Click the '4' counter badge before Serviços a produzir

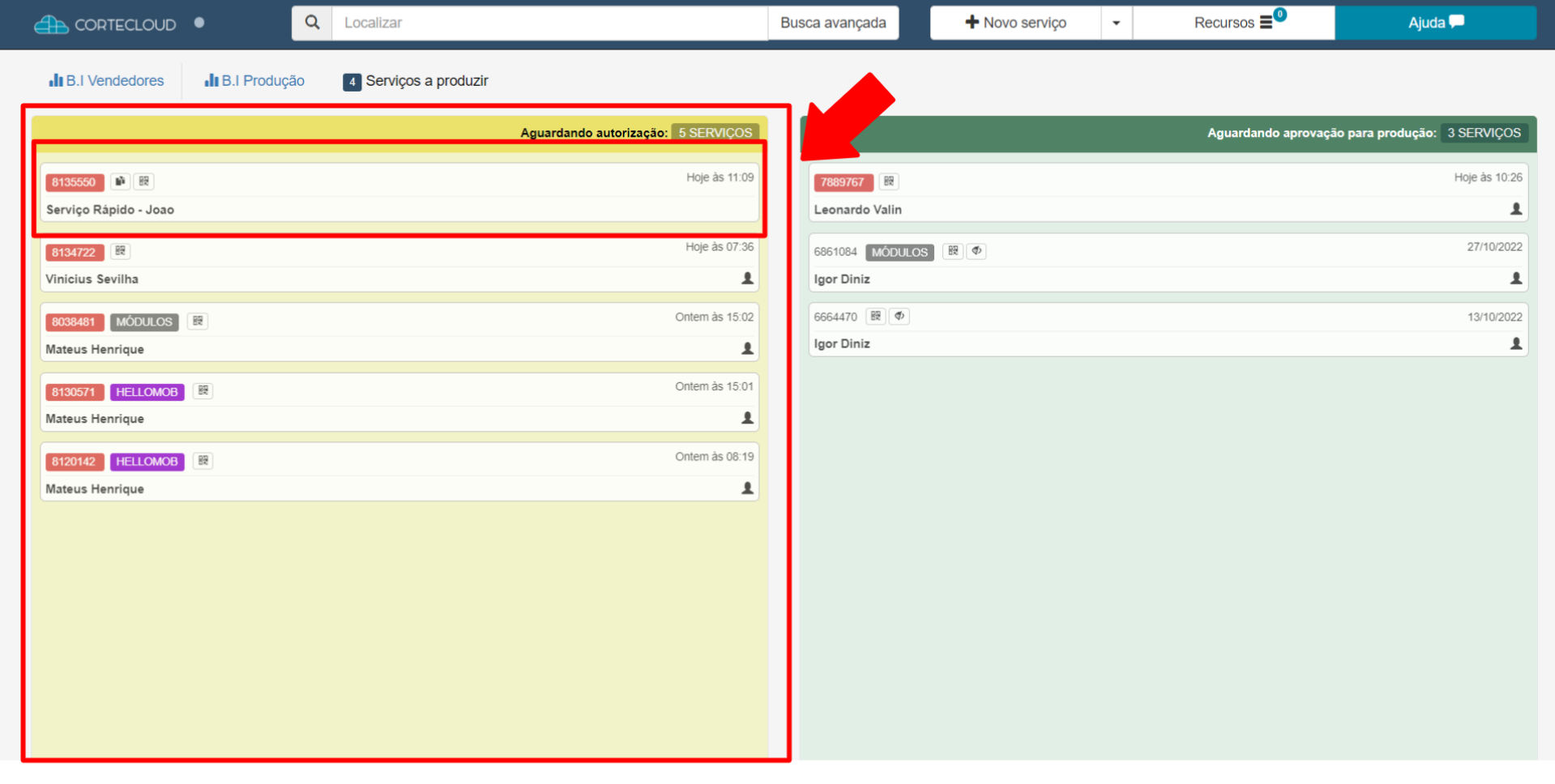(x=352, y=82)
